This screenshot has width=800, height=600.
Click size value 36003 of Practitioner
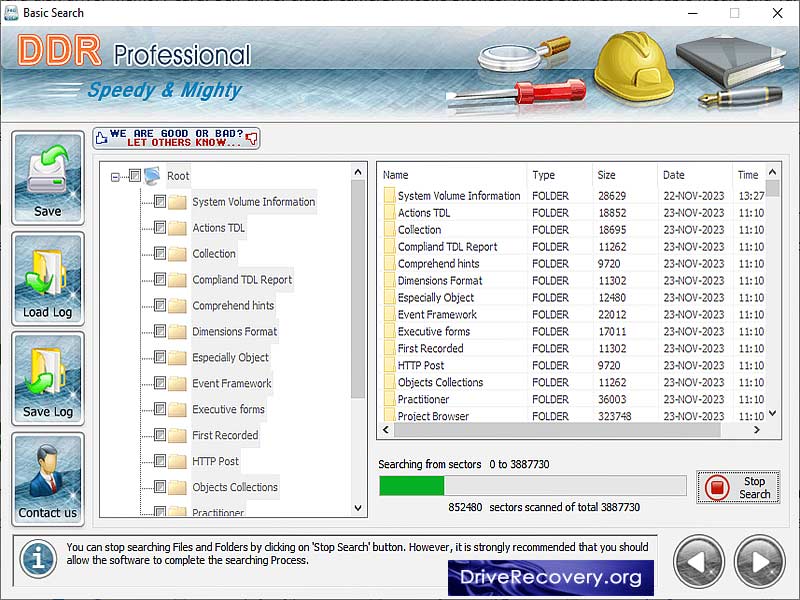612,399
